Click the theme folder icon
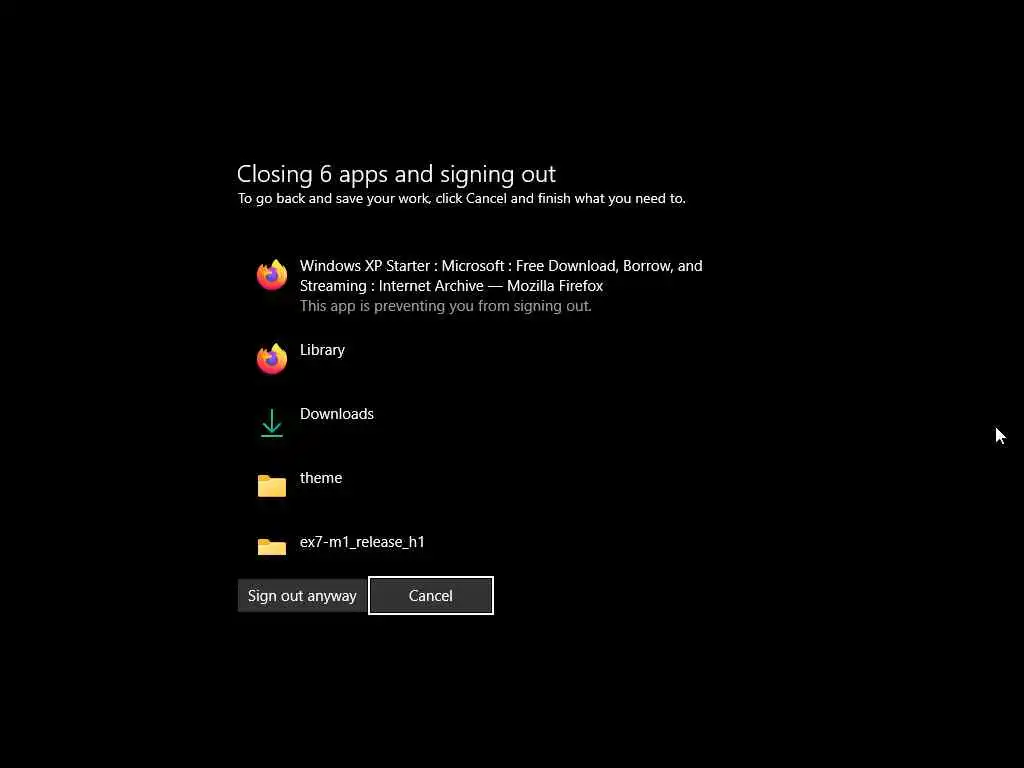The image size is (1024, 768). [x=272, y=486]
